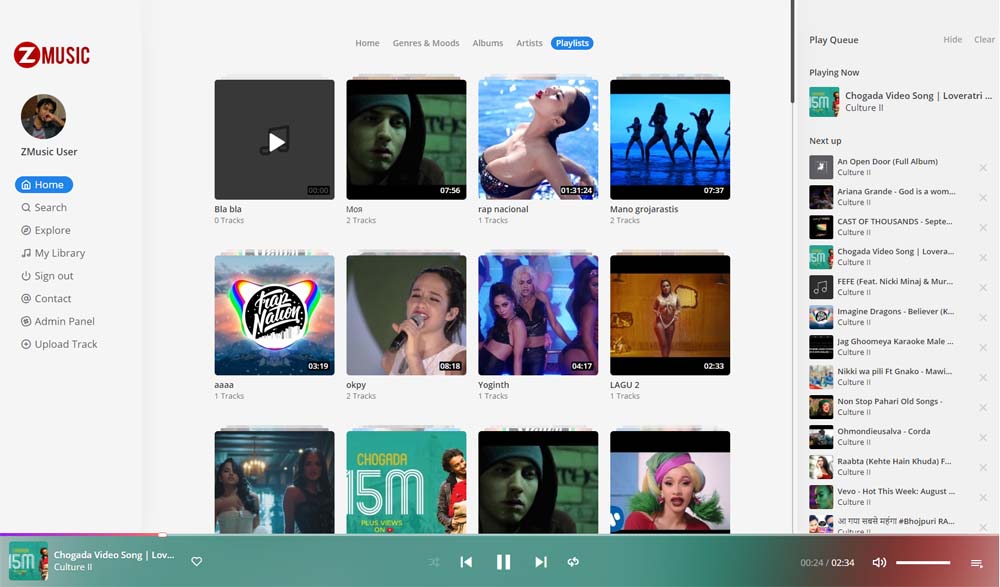Mute the volume speaker icon
Screen dimensions: 1000x587
point(879,562)
